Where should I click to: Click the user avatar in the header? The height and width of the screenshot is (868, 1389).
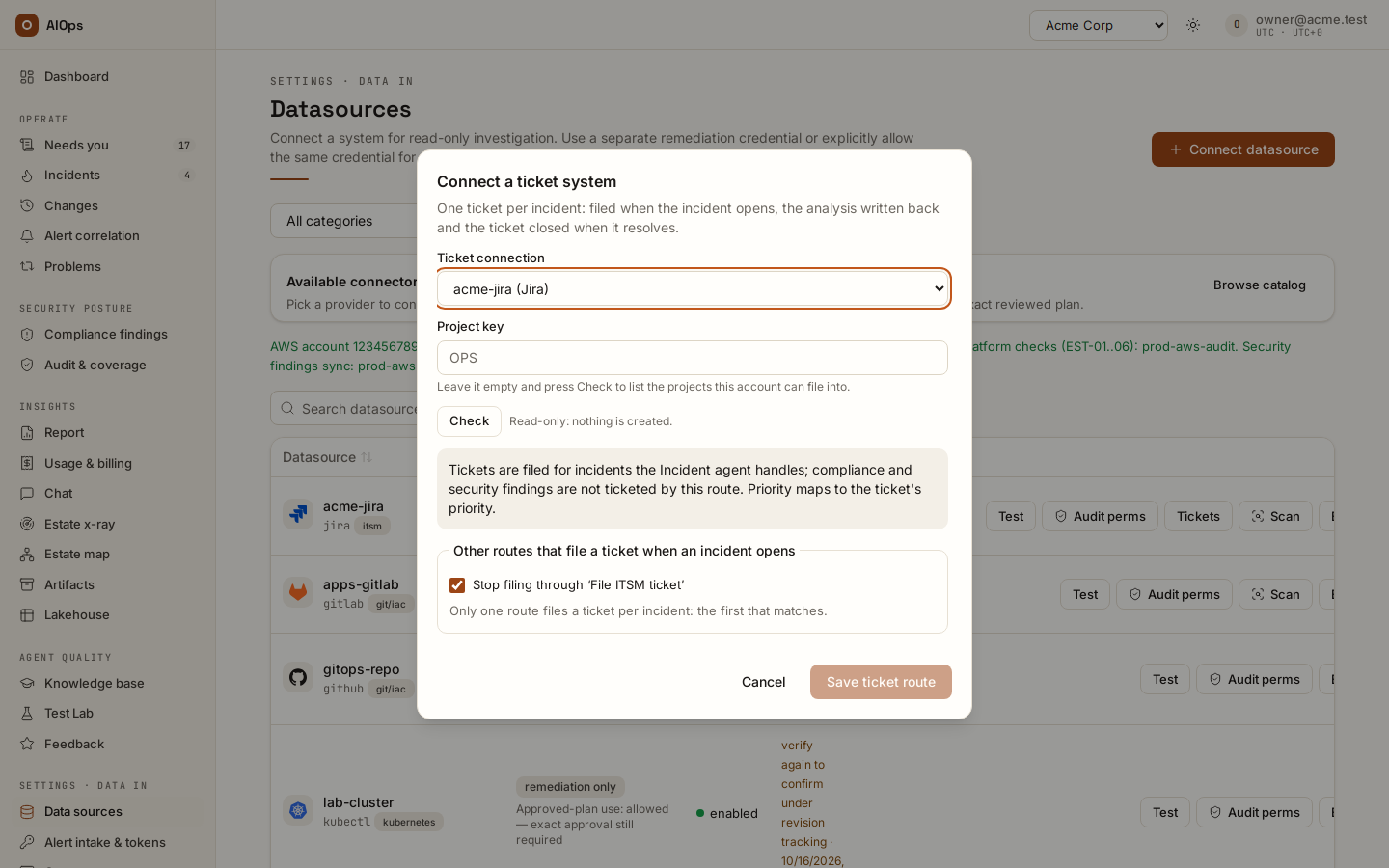[x=1237, y=25]
